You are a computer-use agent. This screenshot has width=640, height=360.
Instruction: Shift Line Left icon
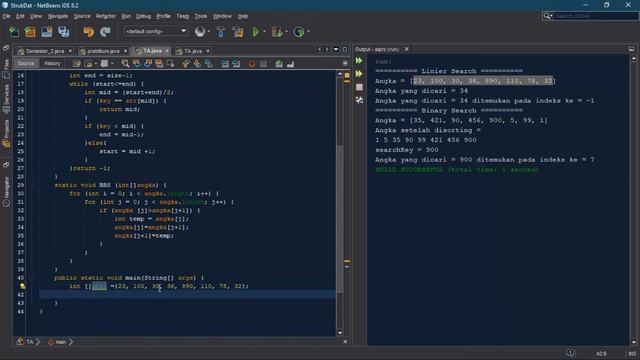point(225,64)
